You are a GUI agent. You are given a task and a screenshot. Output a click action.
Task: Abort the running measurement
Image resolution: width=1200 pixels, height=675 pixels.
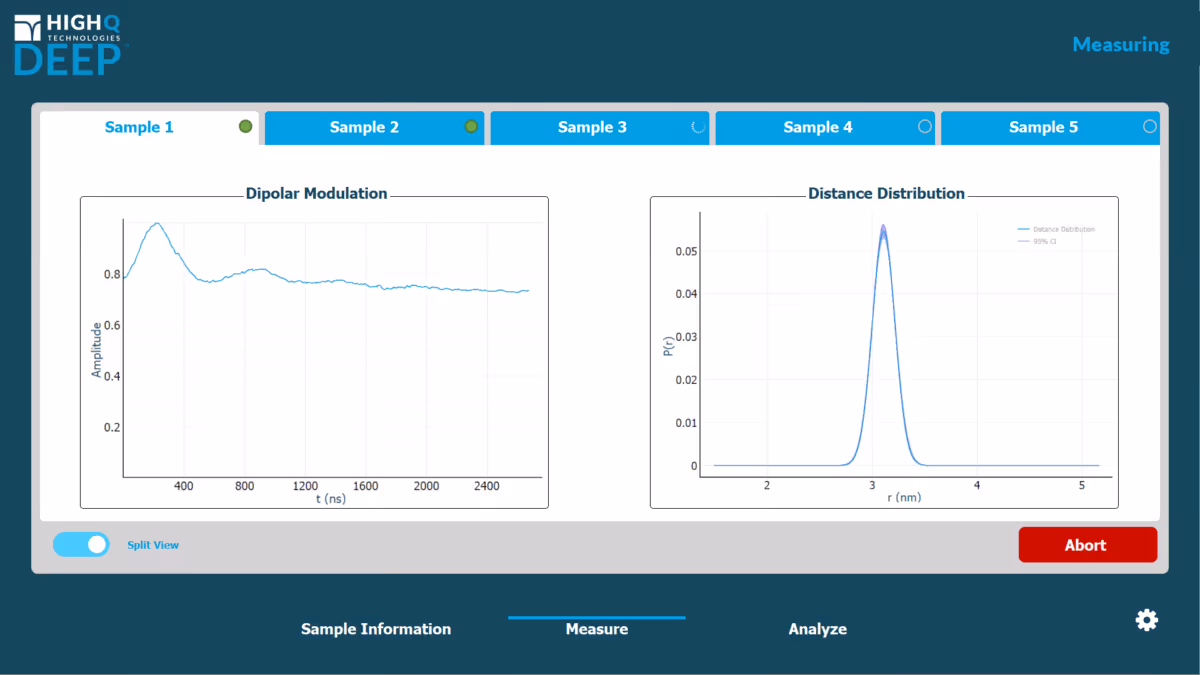1087,545
